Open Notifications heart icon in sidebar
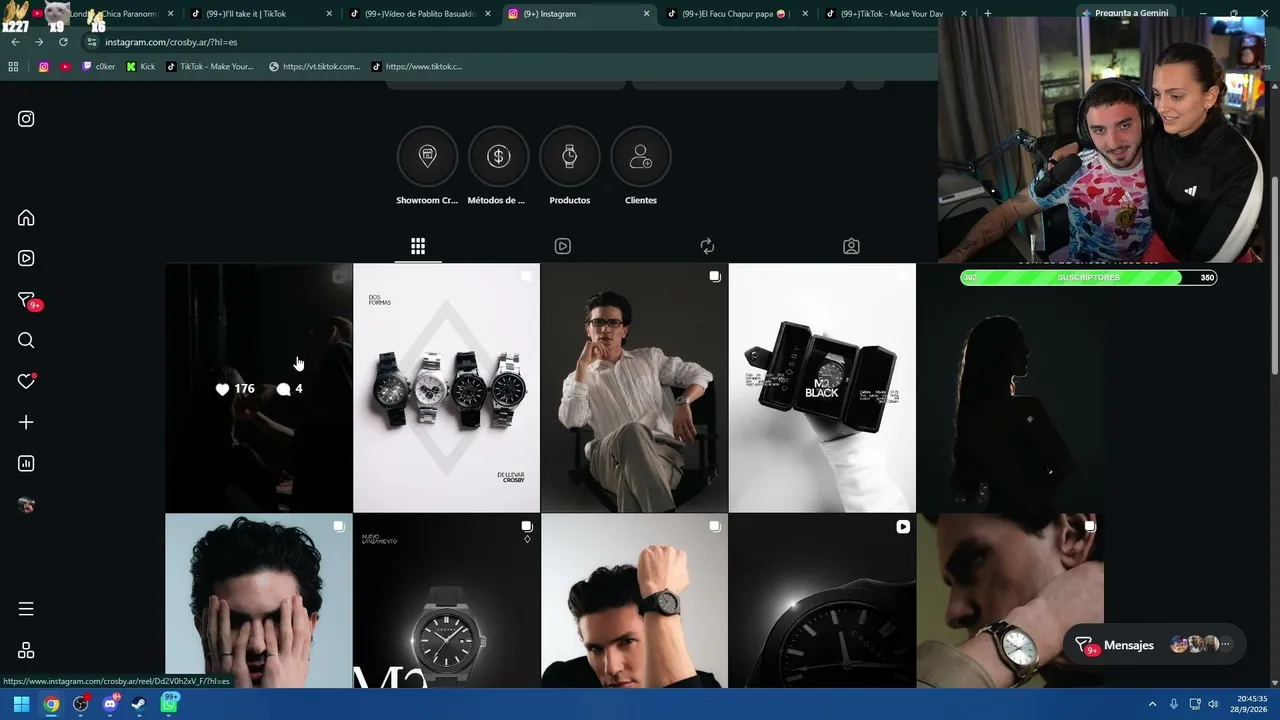The image size is (1280, 720). pyautogui.click(x=26, y=381)
